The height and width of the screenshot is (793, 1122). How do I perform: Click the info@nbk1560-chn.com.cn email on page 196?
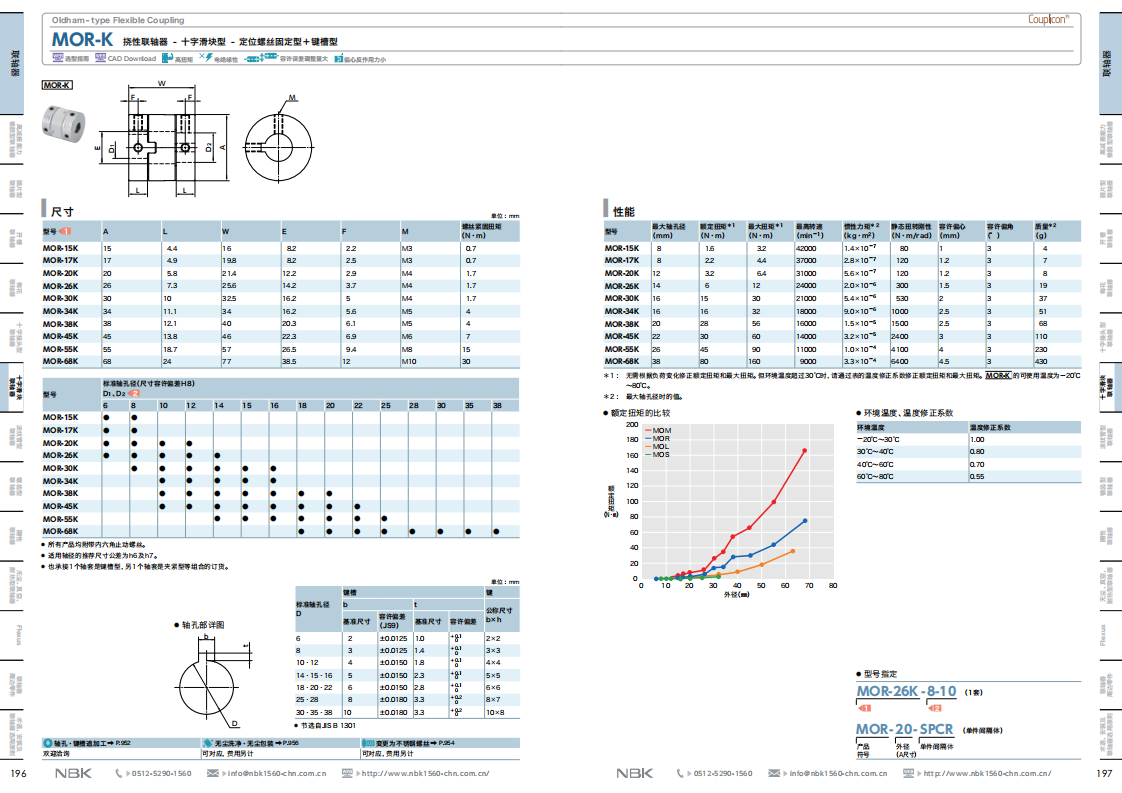277,774
